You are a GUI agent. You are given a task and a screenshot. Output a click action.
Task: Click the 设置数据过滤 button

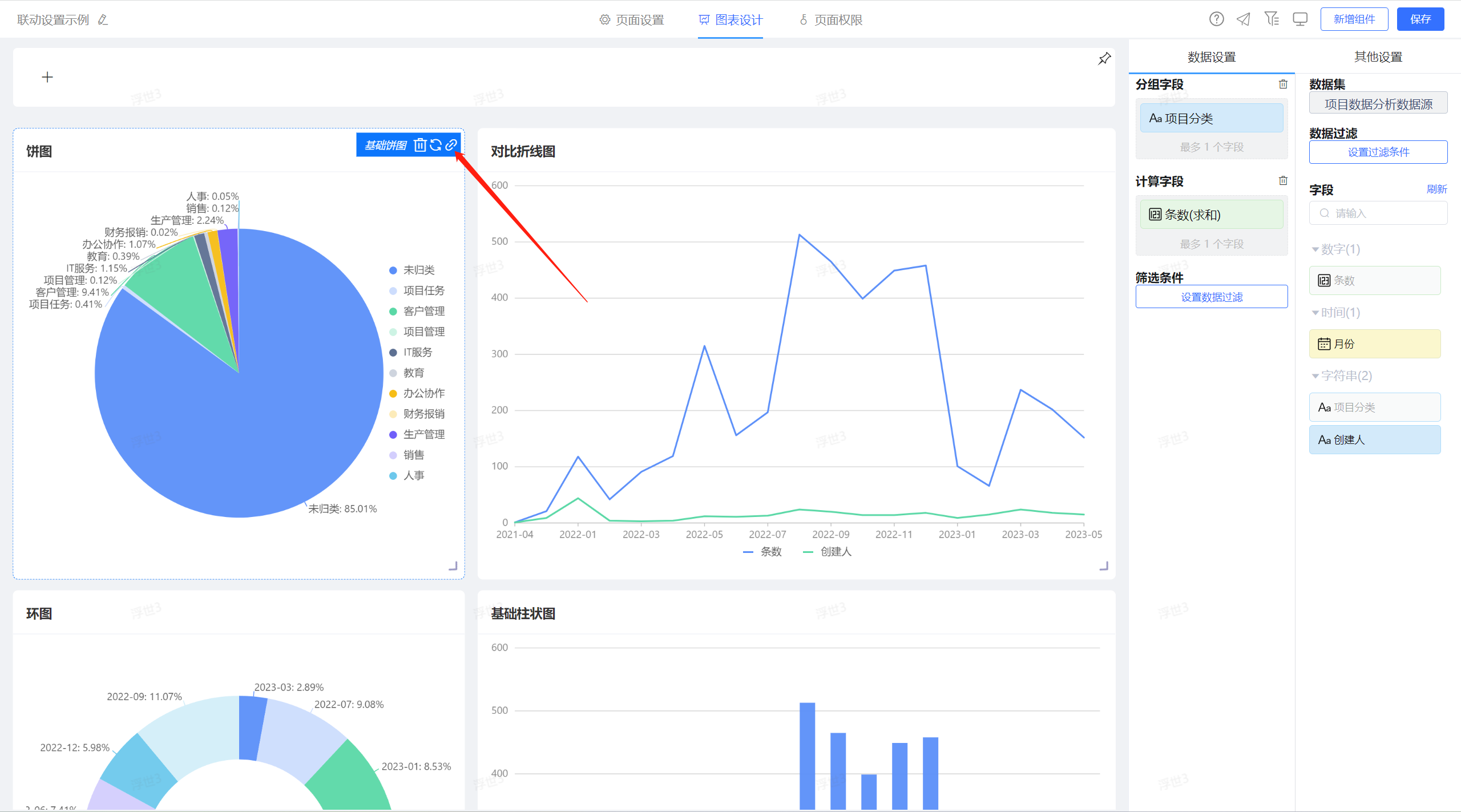click(x=1212, y=297)
